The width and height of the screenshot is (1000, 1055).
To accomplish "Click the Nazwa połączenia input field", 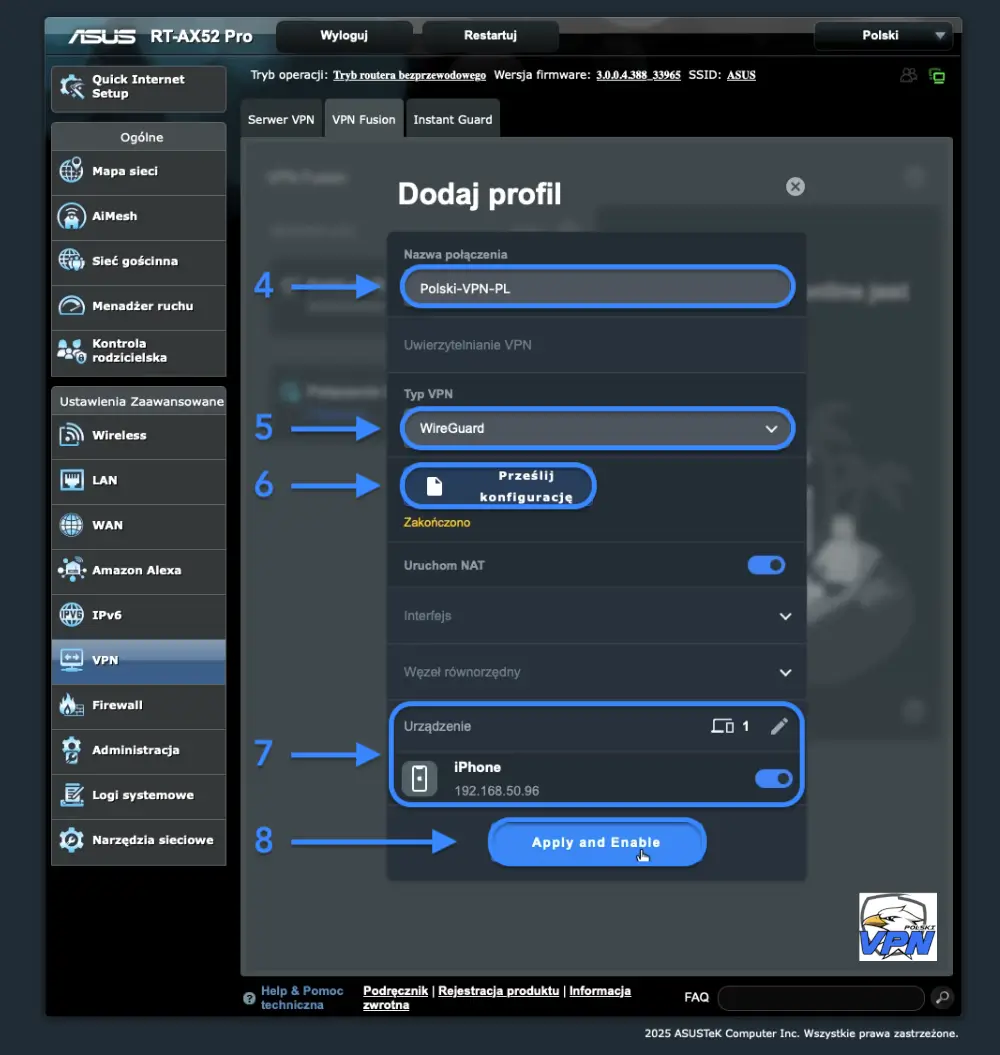I will pos(596,286).
